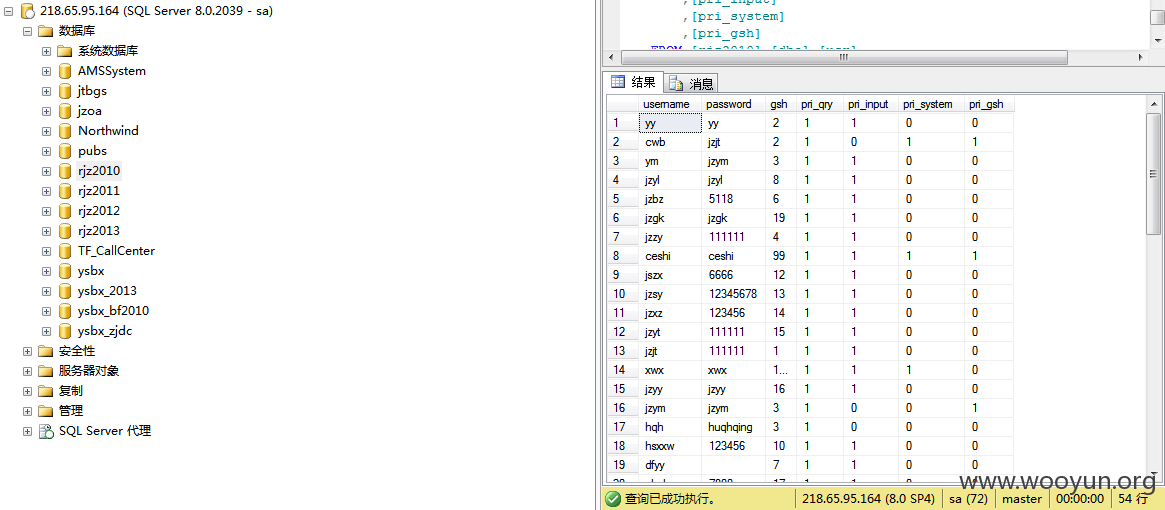Click the ysbx database cylinder icon
The image size is (1165, 510).
click(65, 271)
